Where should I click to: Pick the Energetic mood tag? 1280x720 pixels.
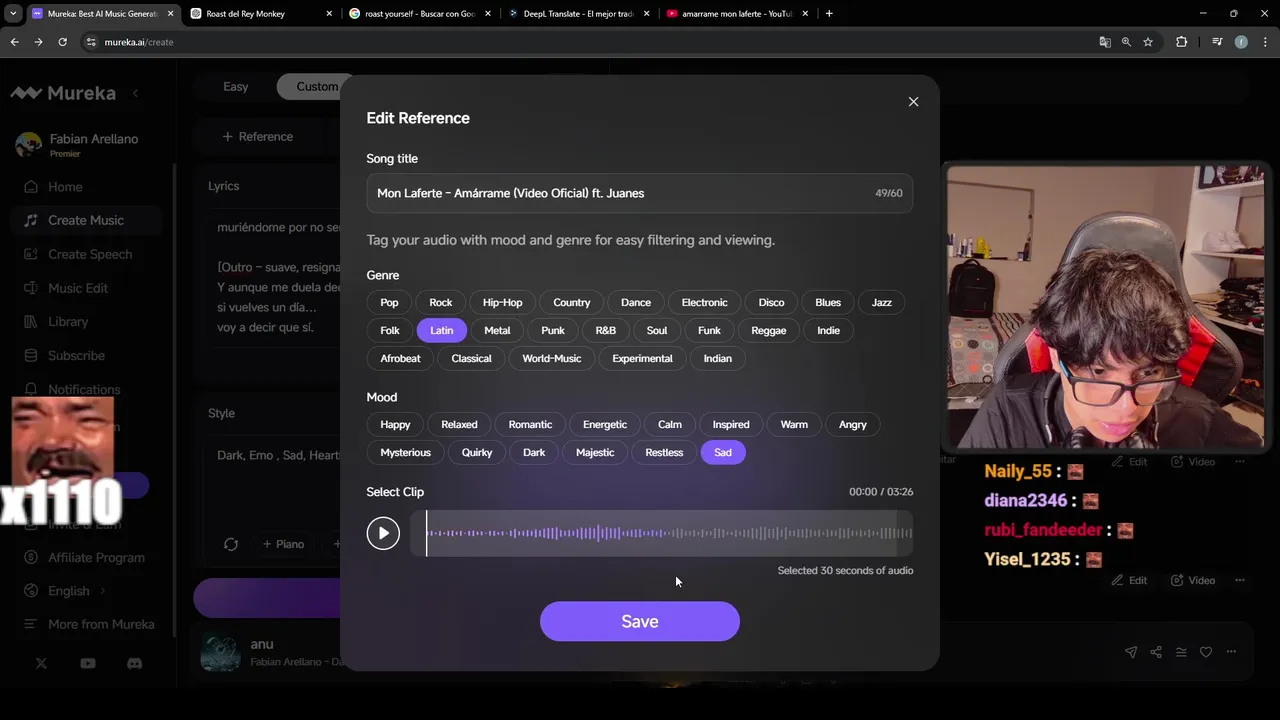pos(605,425)
